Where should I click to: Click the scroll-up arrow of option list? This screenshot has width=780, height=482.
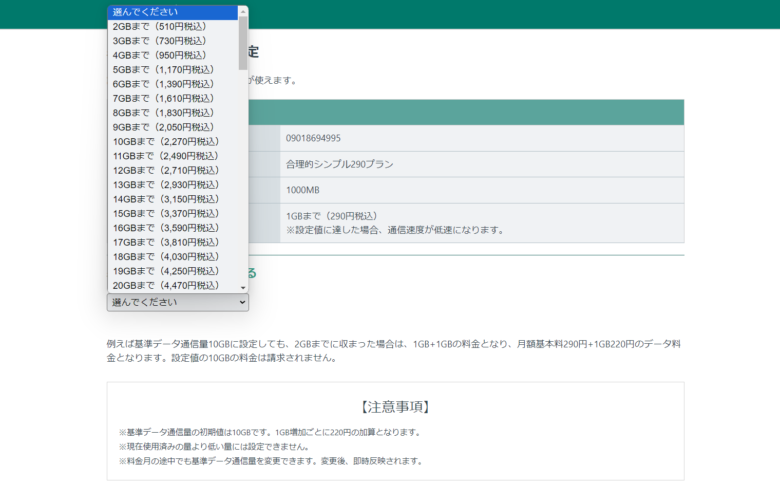pyautogui.click(x=243, y=10)
